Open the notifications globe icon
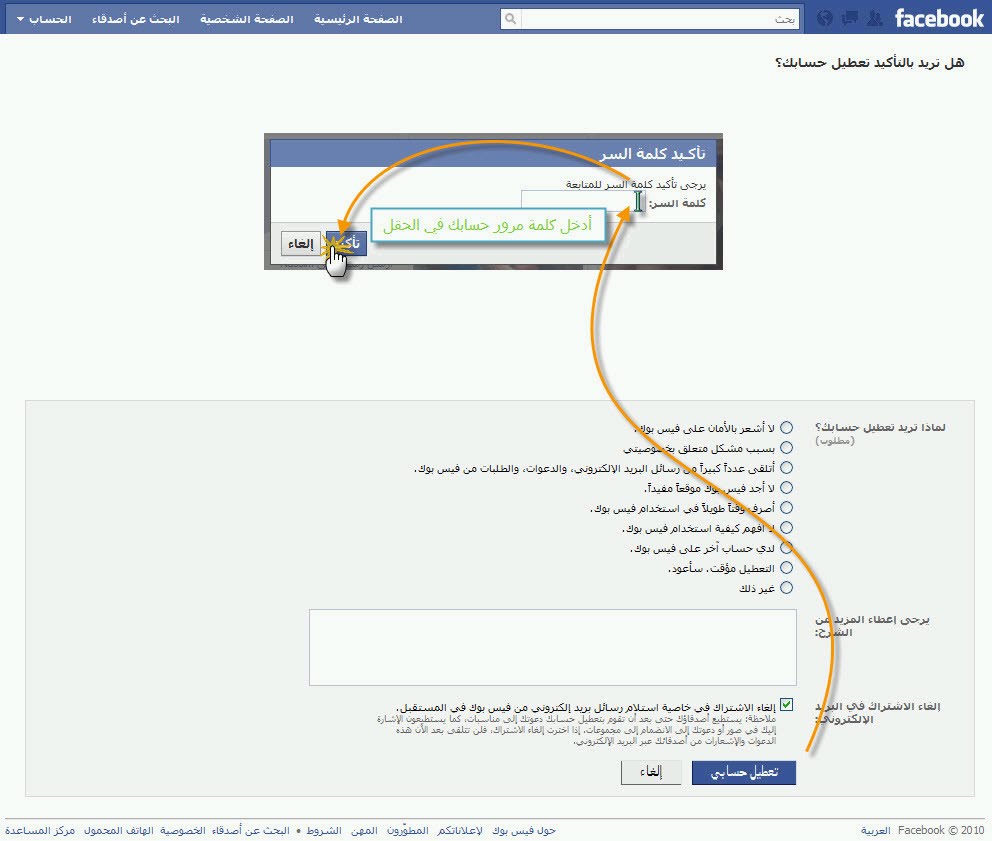 (x=824, y=18)
